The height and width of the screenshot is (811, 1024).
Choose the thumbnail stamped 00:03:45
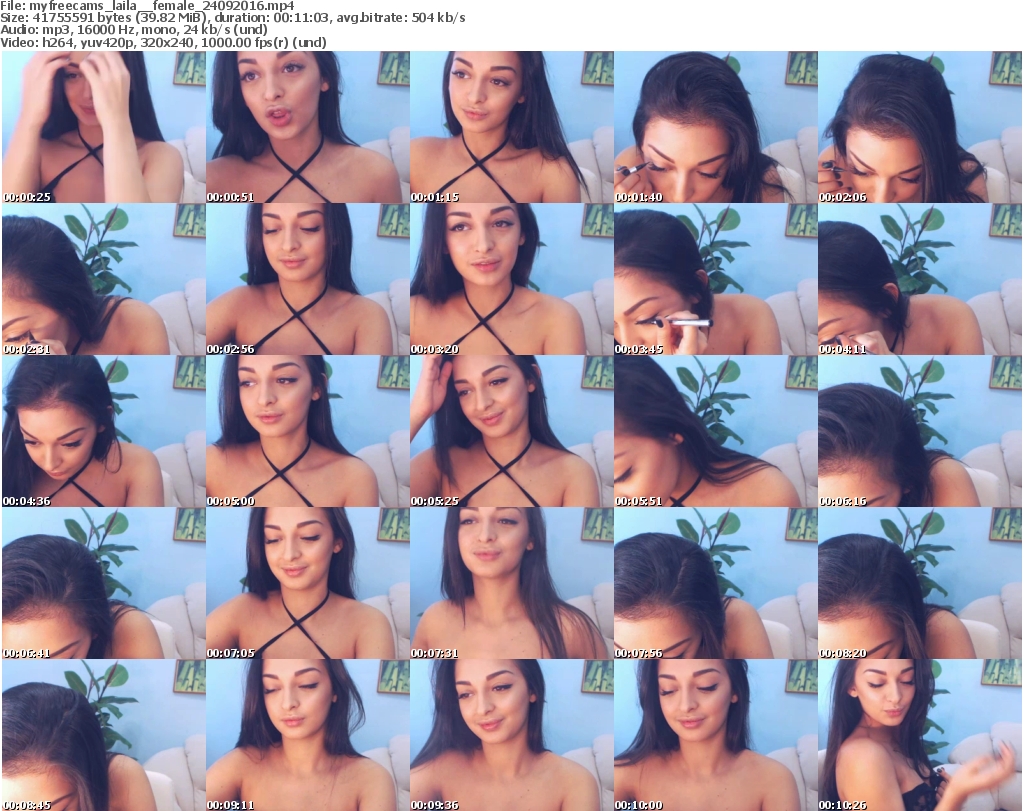[x=716, y=279]
